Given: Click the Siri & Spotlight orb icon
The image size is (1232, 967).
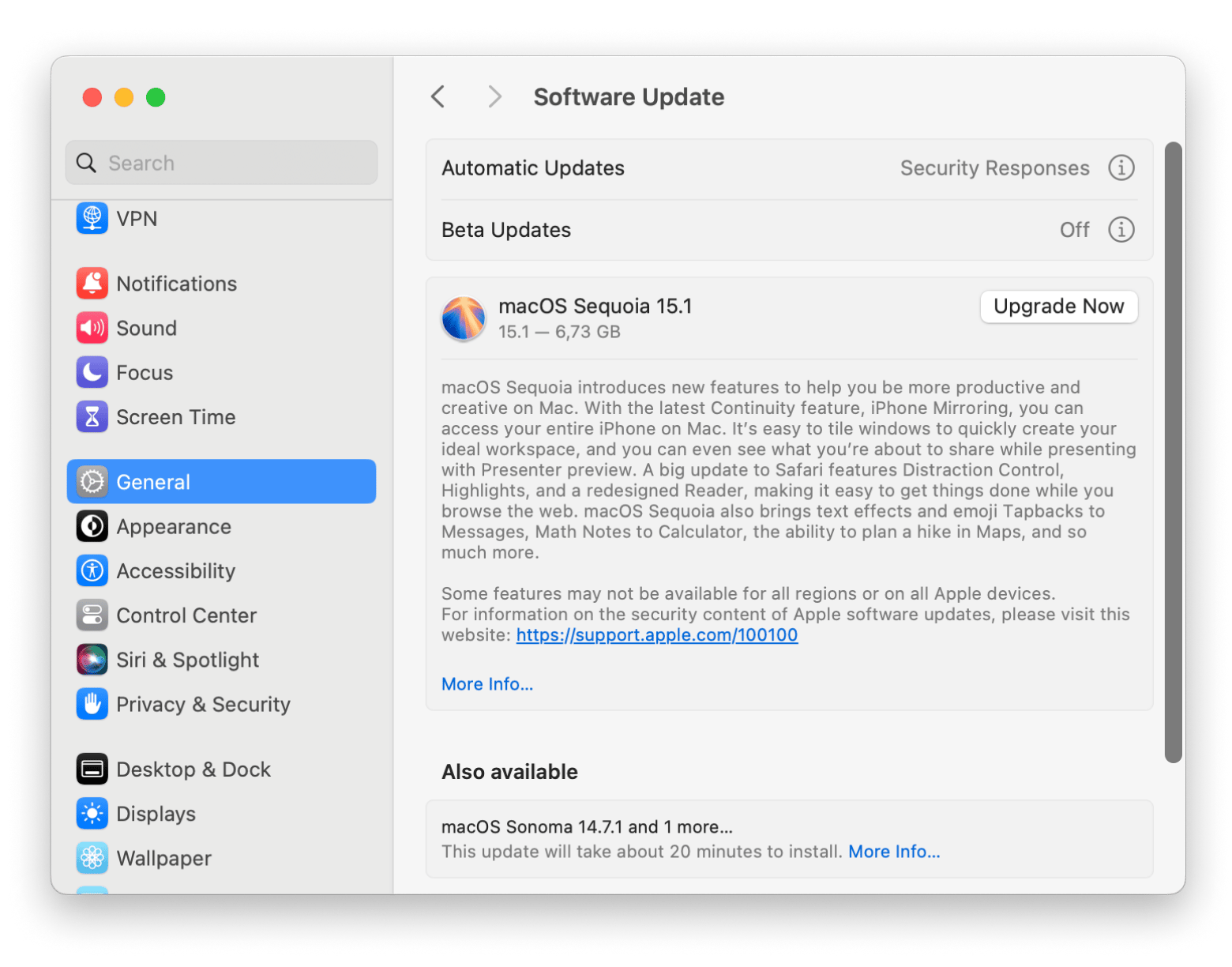Looking at the screenshot, I should 92,660.
